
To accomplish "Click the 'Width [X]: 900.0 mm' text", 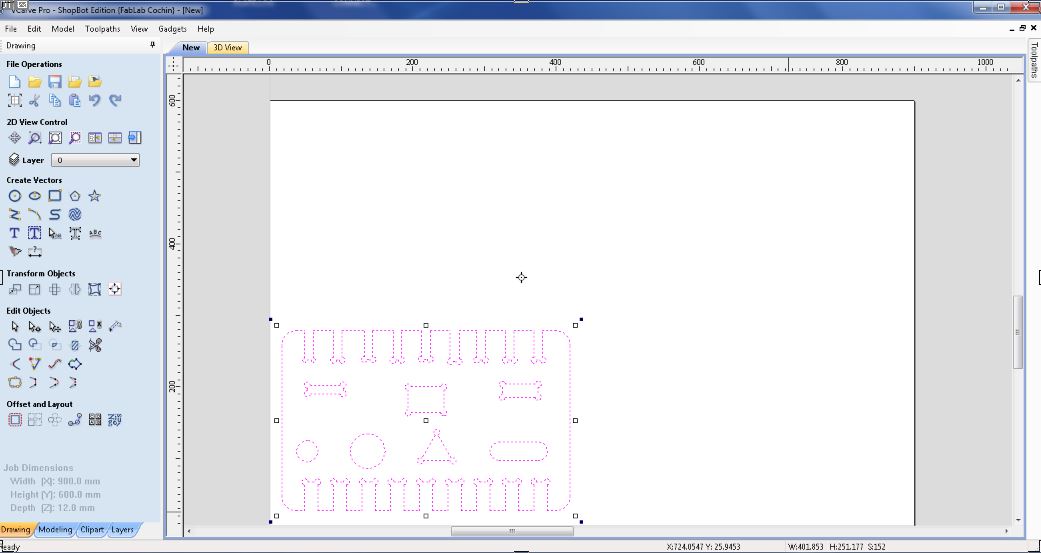I will point(55,481).
